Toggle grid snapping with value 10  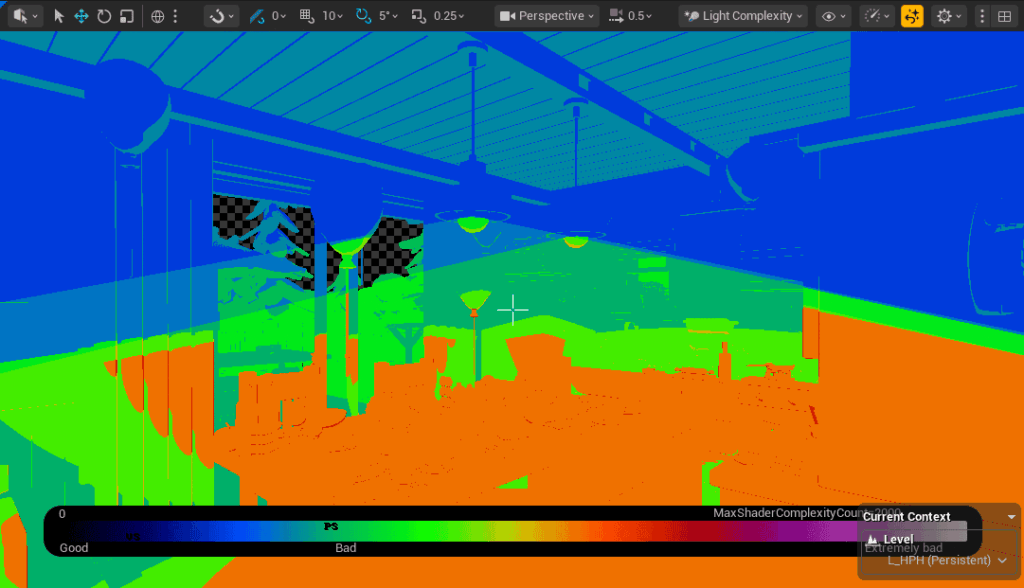tap(320, 16)
